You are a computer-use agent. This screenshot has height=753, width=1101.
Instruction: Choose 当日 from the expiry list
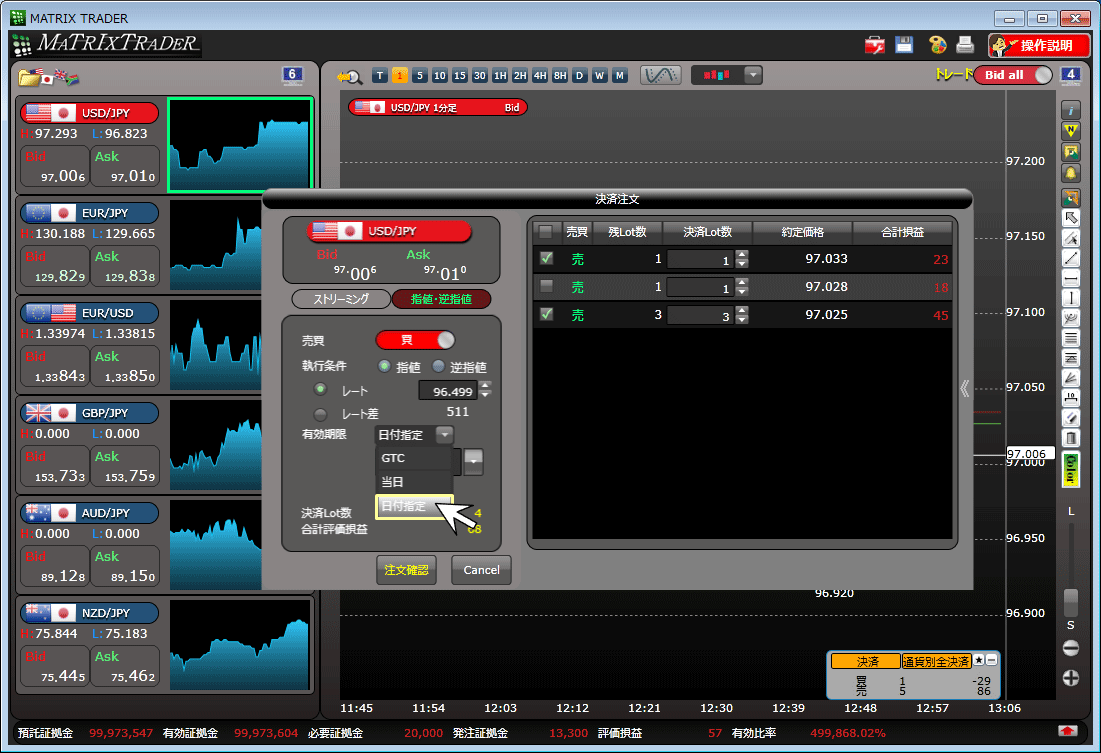pyautogui.click(x=414, y=482)
